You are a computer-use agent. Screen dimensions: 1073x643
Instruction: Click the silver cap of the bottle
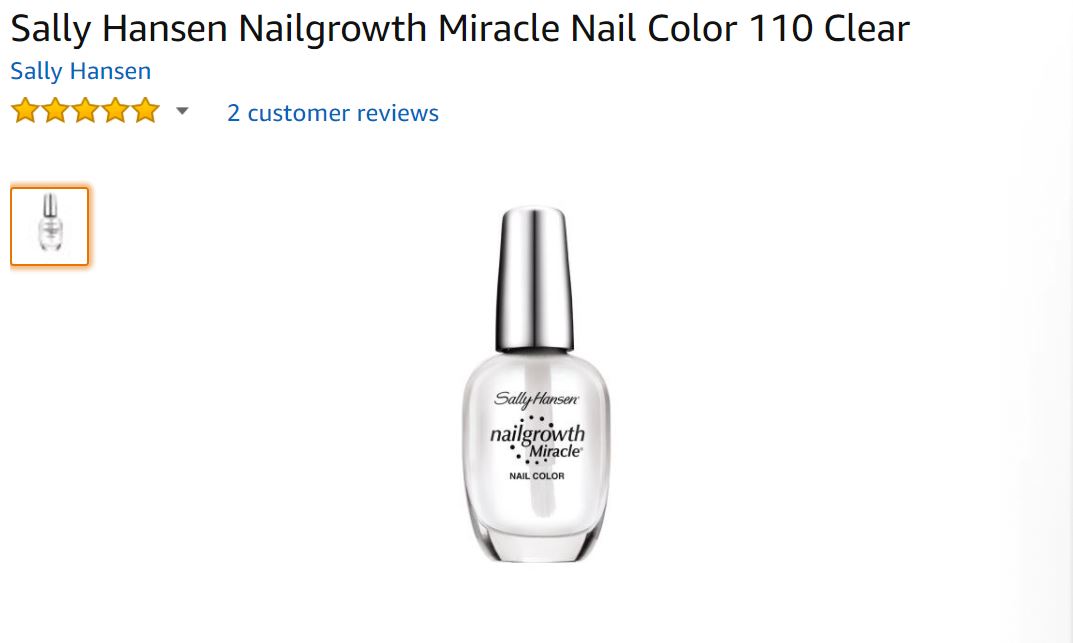(x=534, y=279)
